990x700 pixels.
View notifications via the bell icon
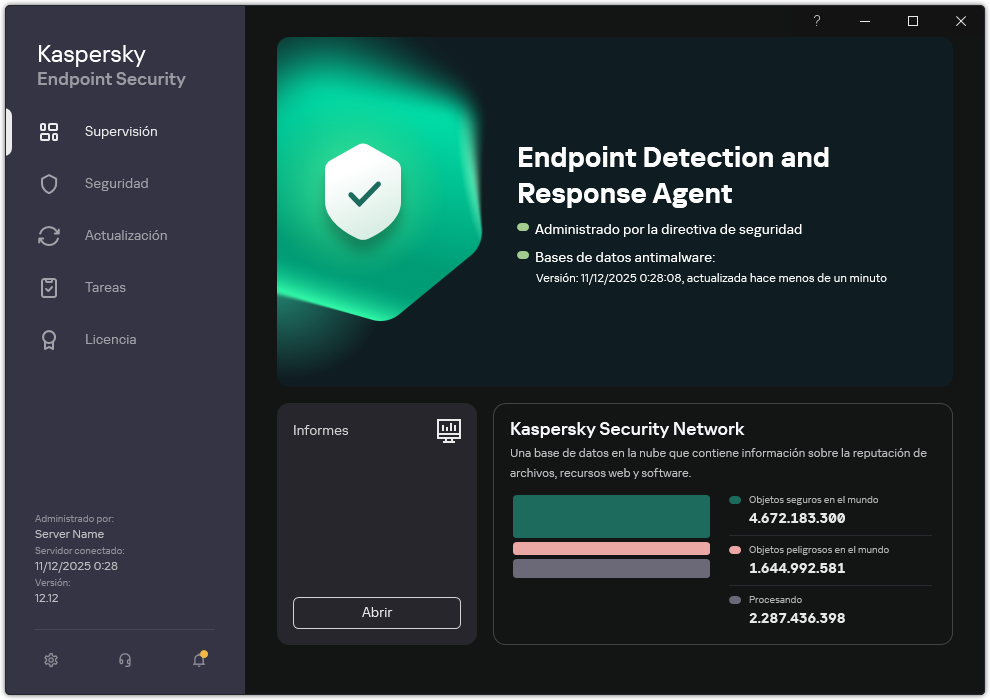pos(198,661)
